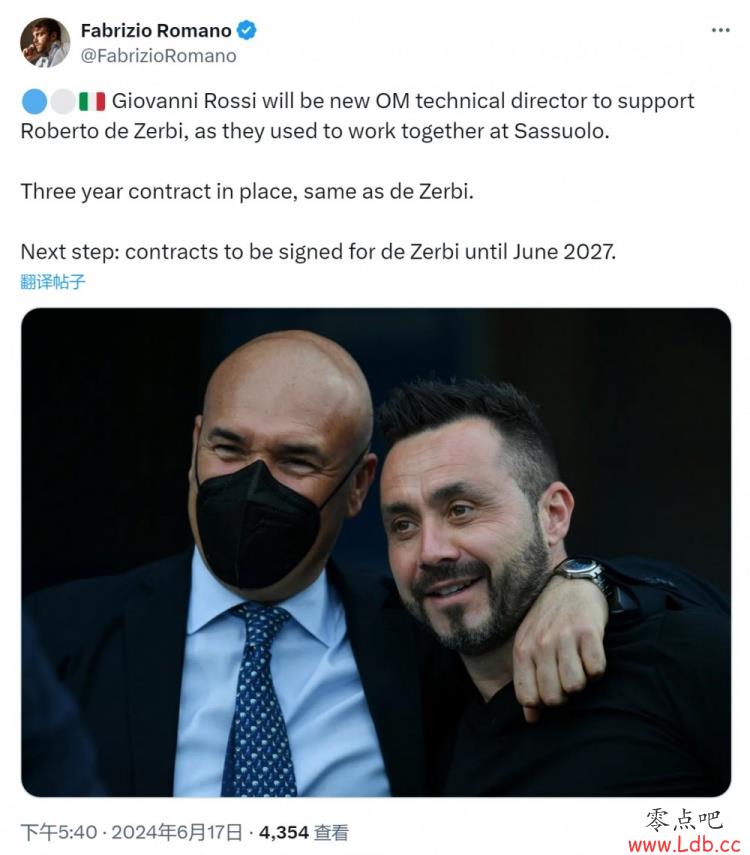This screenshot has height=855, width=750.
Task: Click the Italian flag emoji
Action: click(92, 101)
